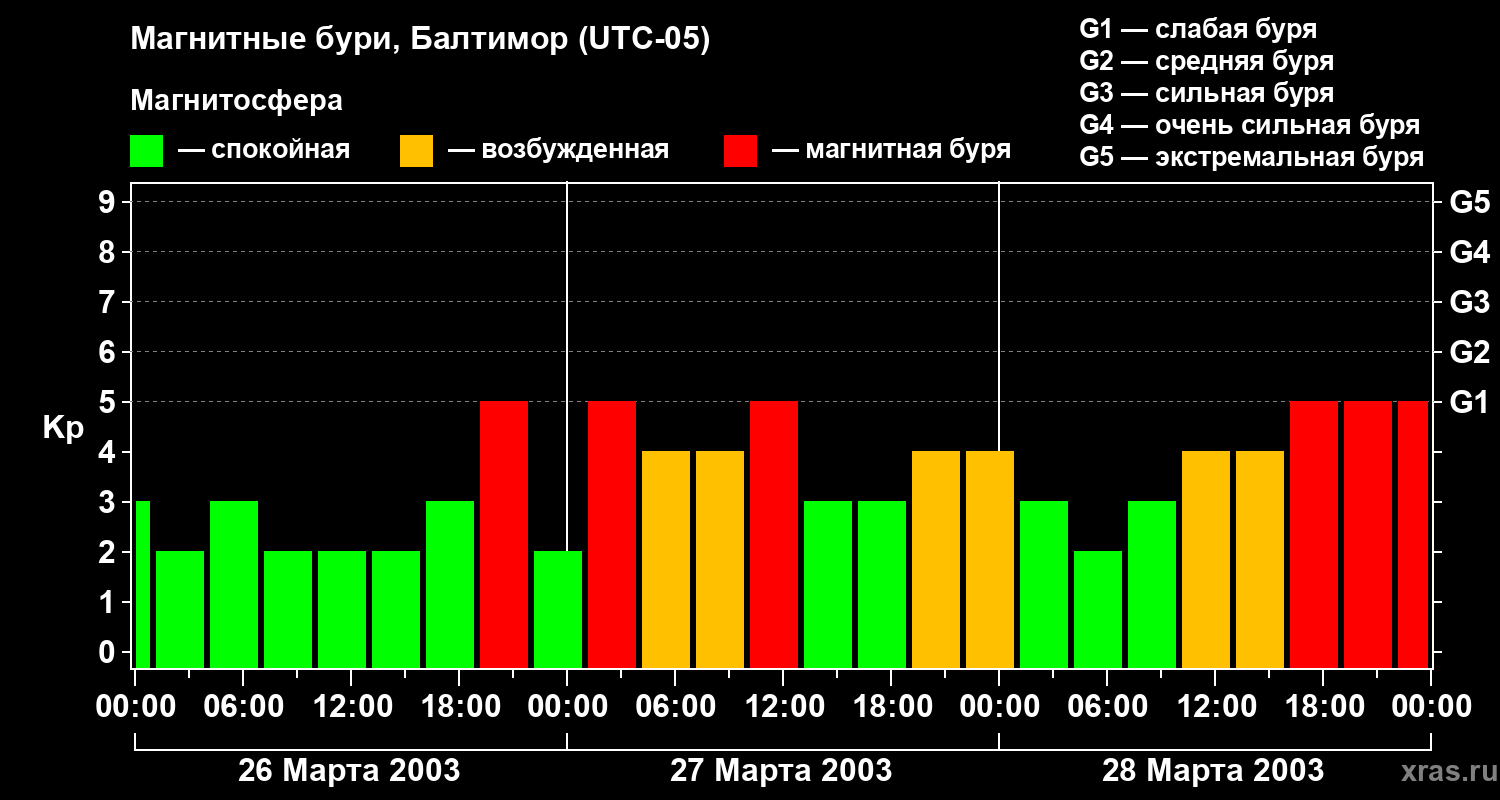1500x800 pixels.
Task: Click the red 'магнитная буря' legend swatch
Action: point(740,151)
